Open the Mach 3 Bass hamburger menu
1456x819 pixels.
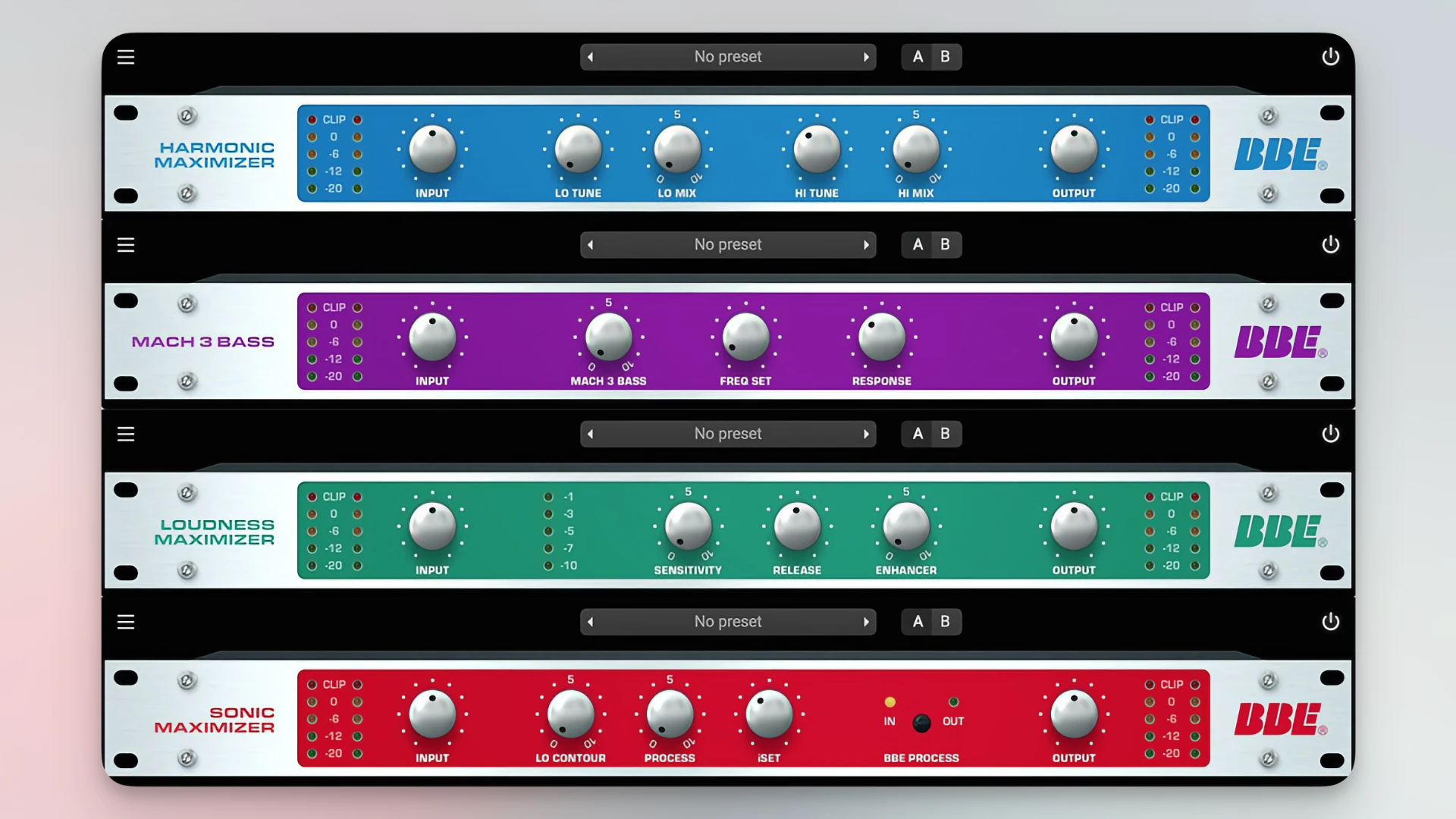(125, 244)
